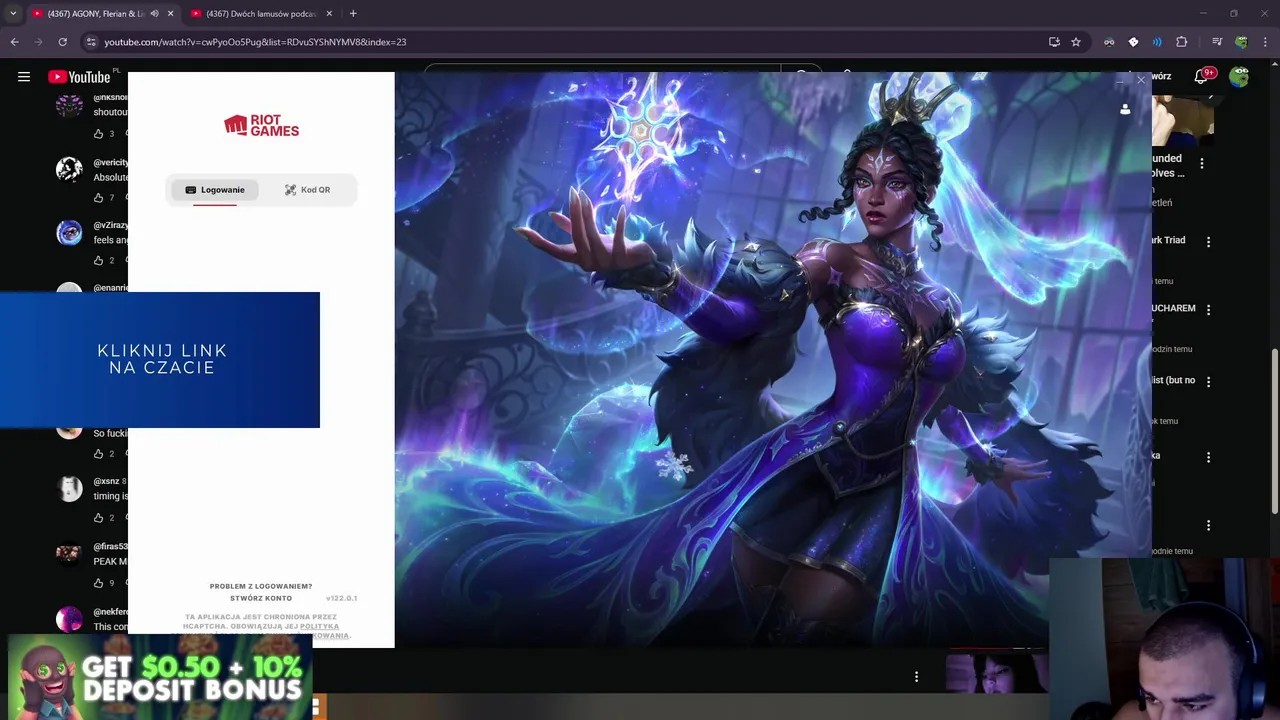Click the @vericity username
1280x720 pixels.
point(111,162)
